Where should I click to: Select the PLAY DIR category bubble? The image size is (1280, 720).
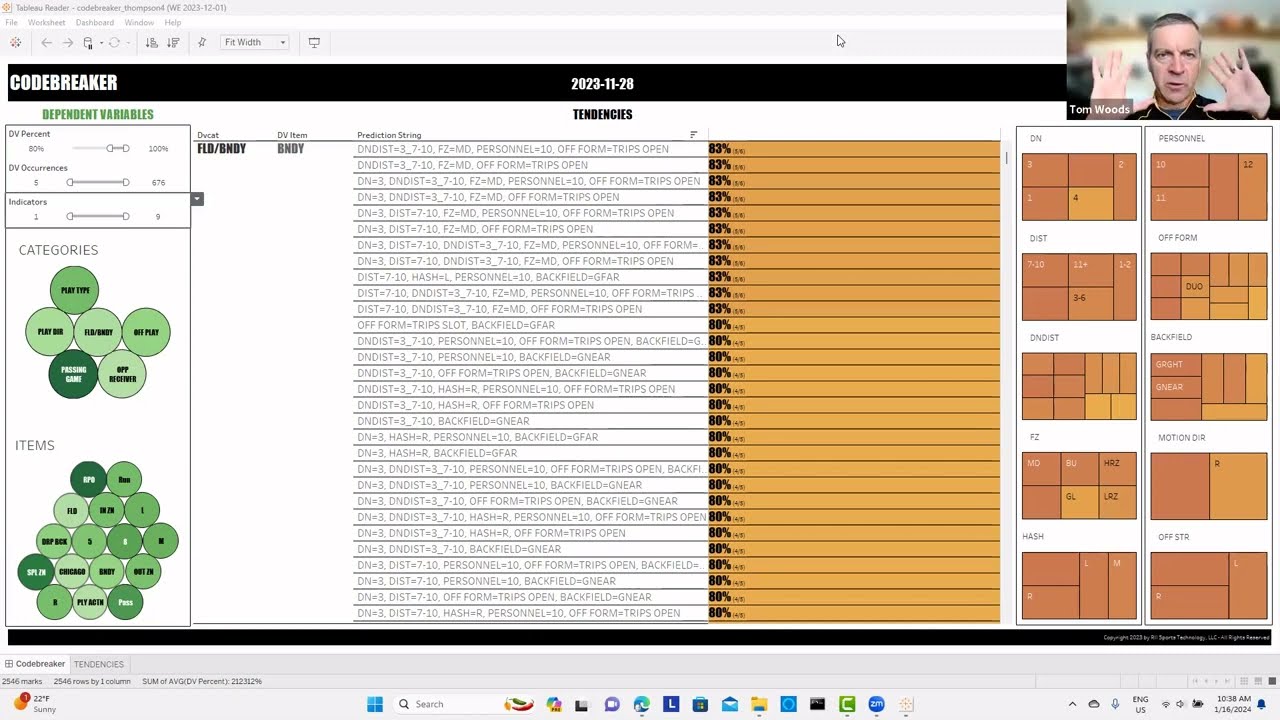pyautogui.click(x=50, y=332)
